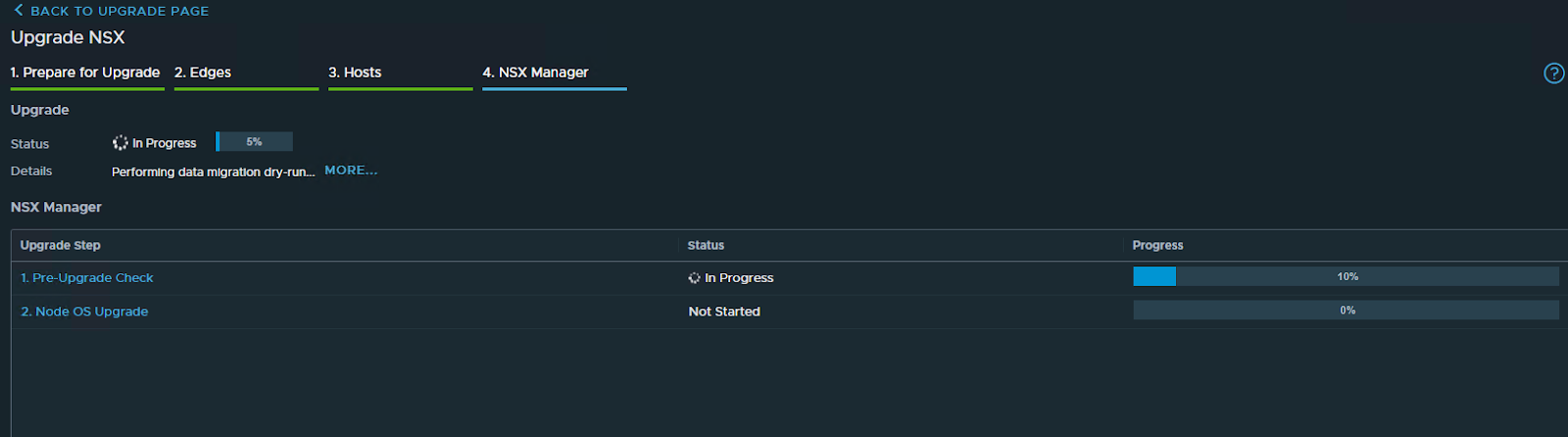Open the Pre-Upgrade Check step link

(x=87, y=278)
